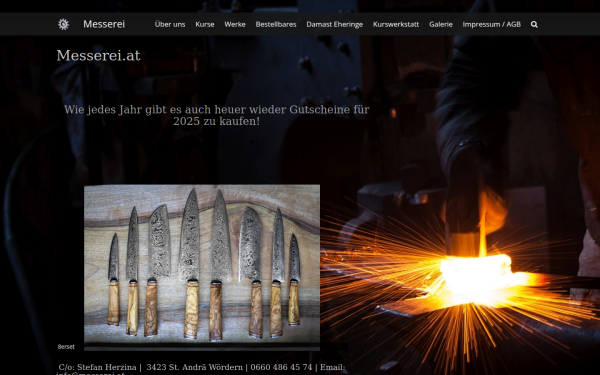Open the Über uns menu

pos(170,24)
